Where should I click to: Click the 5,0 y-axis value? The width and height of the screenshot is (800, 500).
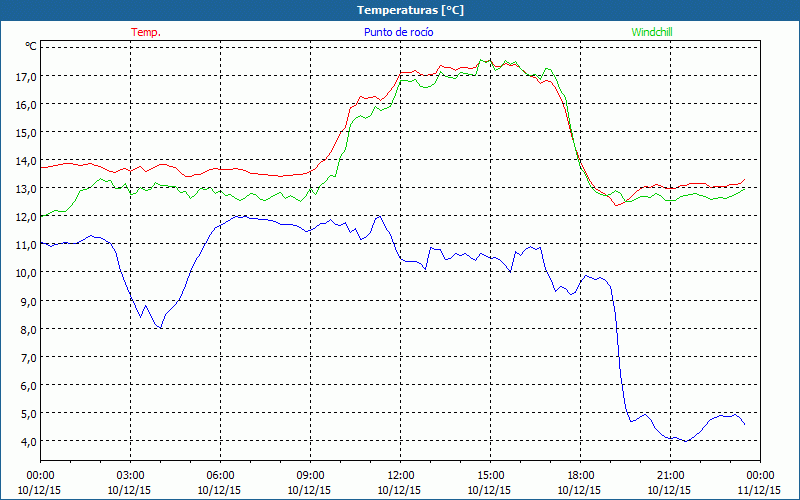click(29, 413)
